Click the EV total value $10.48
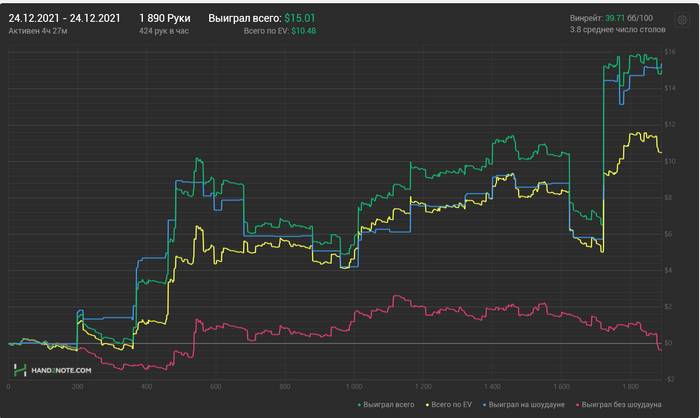This screenshot has width=700, height=418. point(304,31)
